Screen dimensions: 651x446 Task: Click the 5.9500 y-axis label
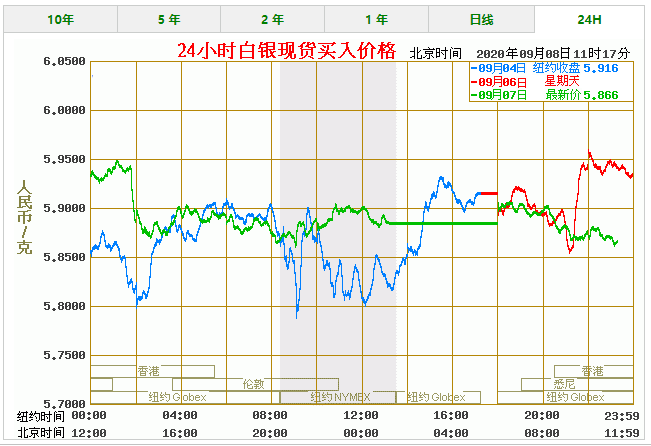64,159
